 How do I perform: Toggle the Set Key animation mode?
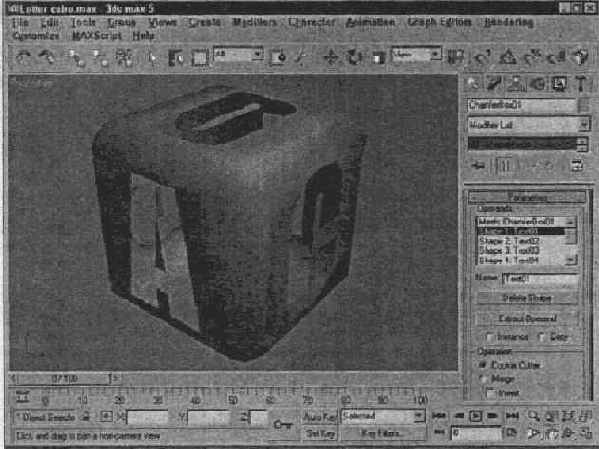coord(321,434)
